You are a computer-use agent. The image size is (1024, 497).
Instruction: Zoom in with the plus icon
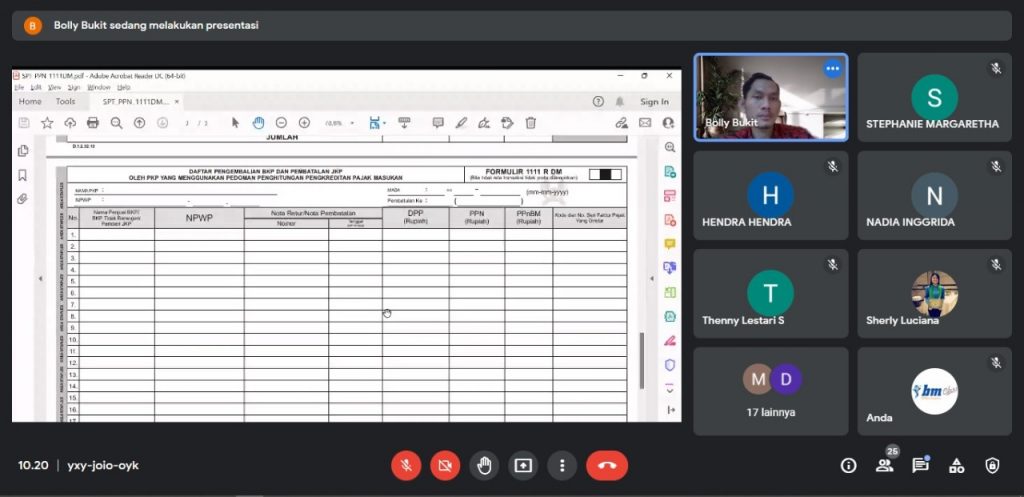[304, 123]
